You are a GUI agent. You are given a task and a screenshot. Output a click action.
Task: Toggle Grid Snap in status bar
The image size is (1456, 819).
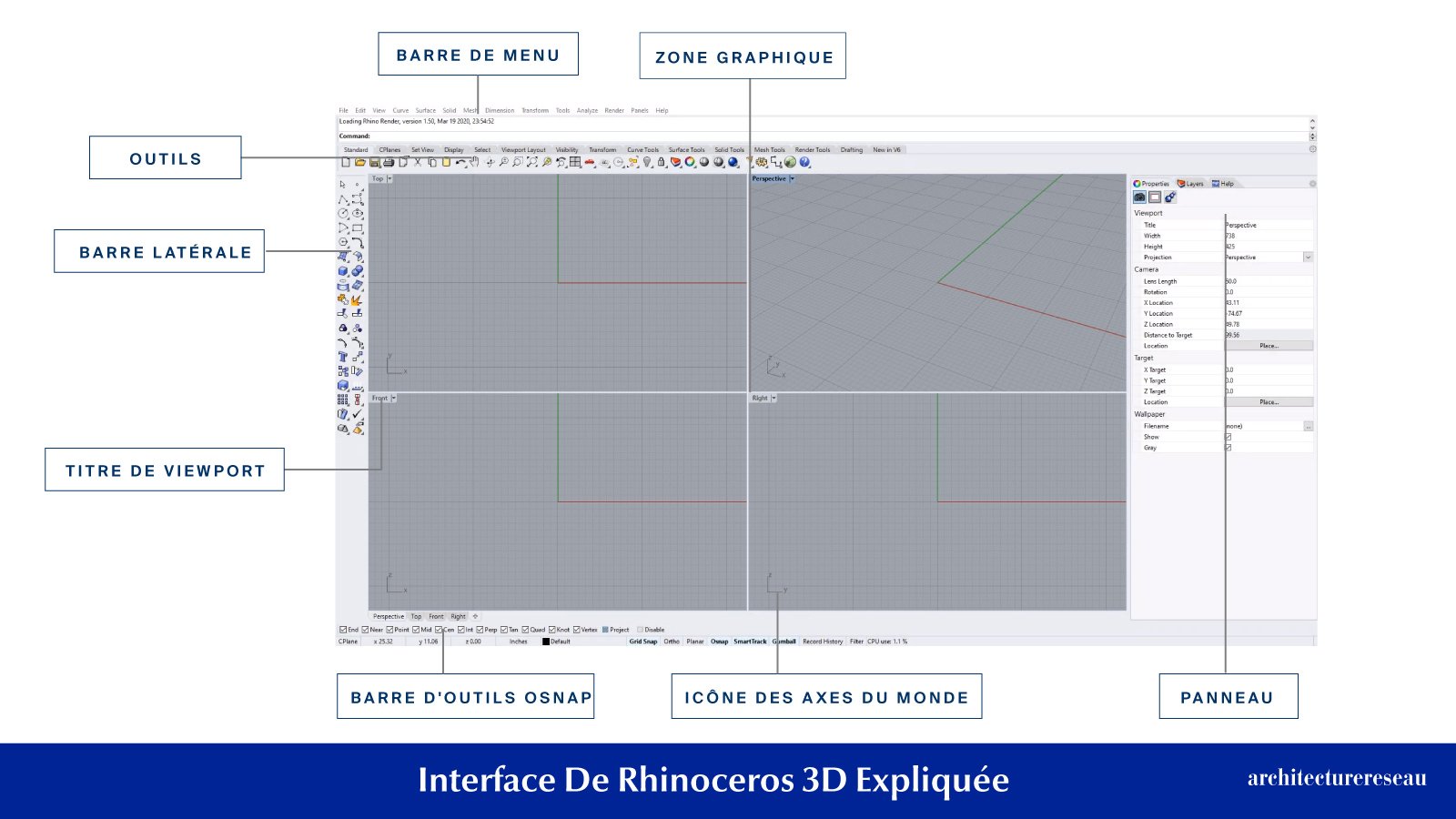point(643,642)
